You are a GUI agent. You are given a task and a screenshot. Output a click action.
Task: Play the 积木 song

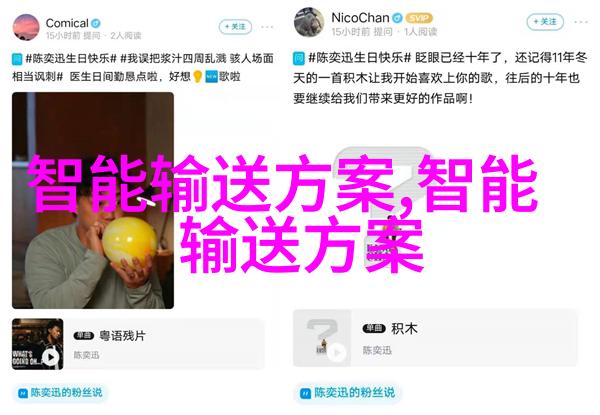point(337,352)
